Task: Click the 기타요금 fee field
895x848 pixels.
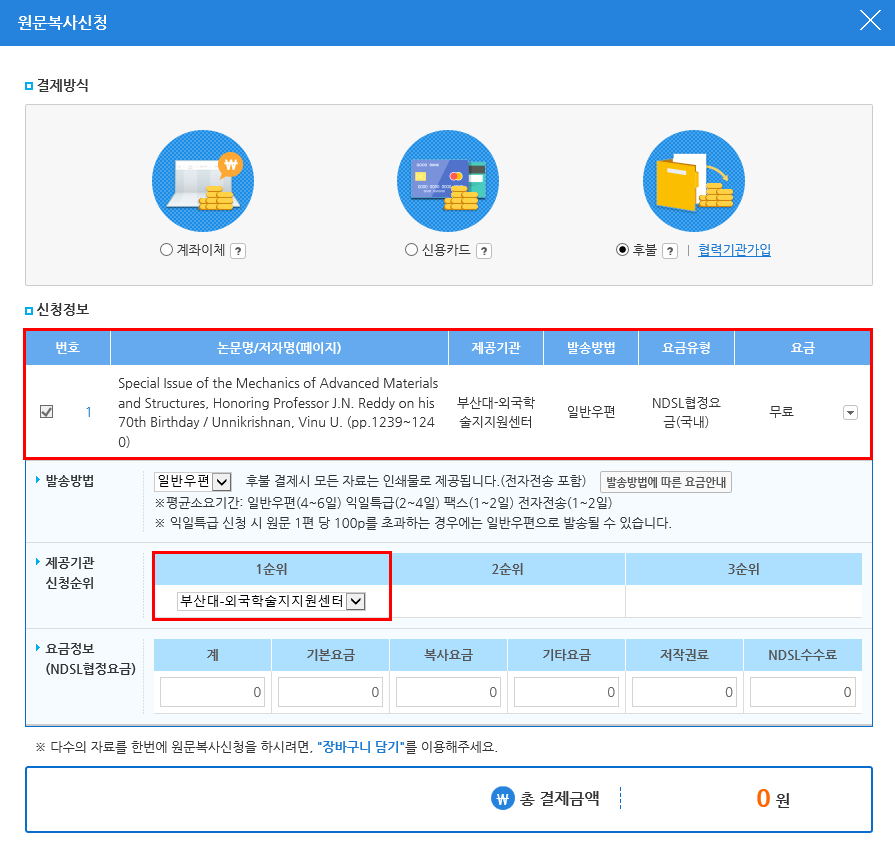Action: tap(566, 692)
